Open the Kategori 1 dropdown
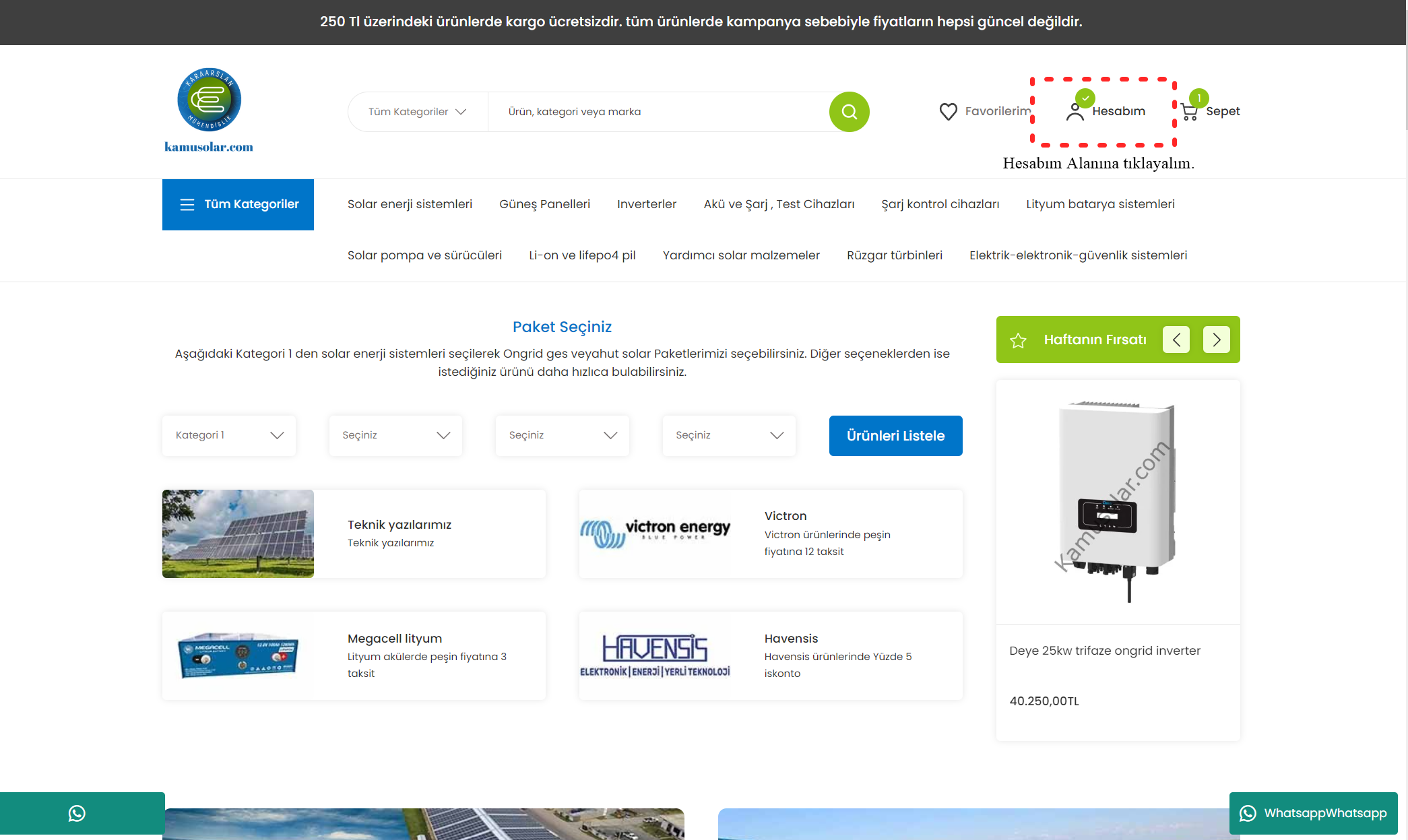 tap(229, 435)
